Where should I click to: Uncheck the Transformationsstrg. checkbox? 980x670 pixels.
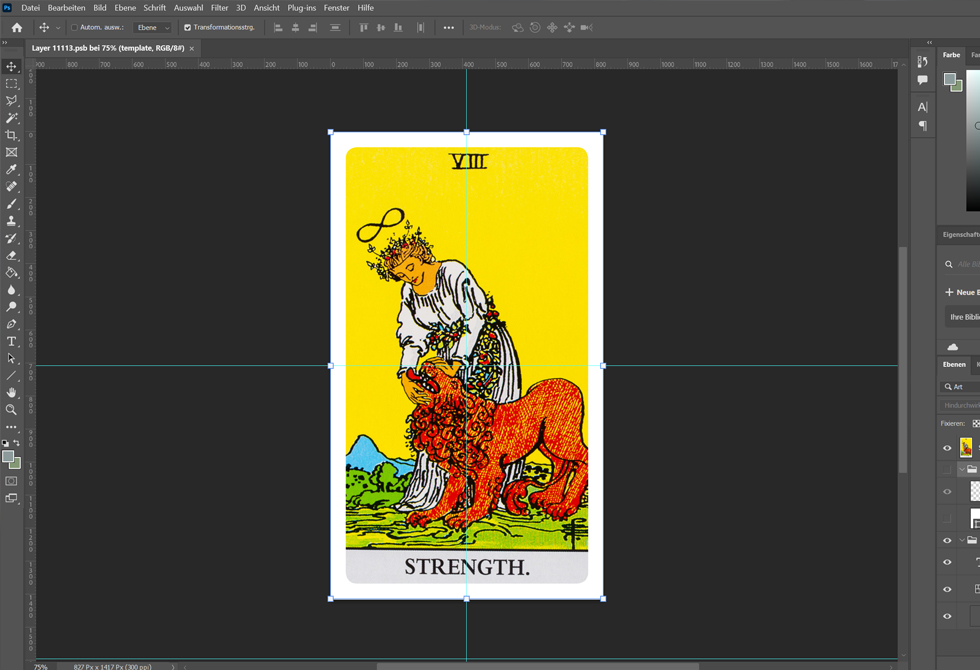point(188,28)
